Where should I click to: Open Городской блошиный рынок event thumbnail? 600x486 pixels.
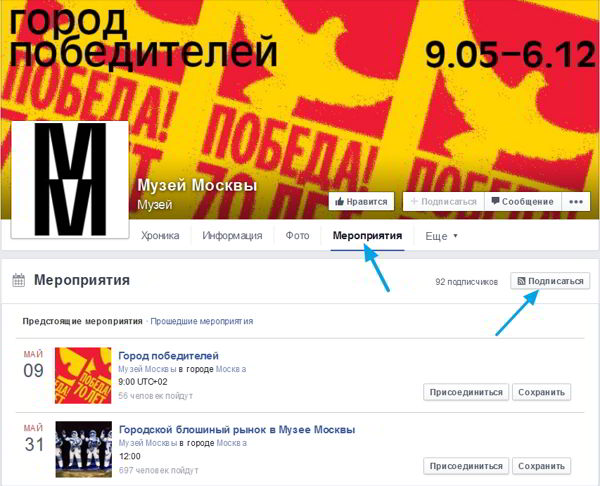[x=83, y=449]
